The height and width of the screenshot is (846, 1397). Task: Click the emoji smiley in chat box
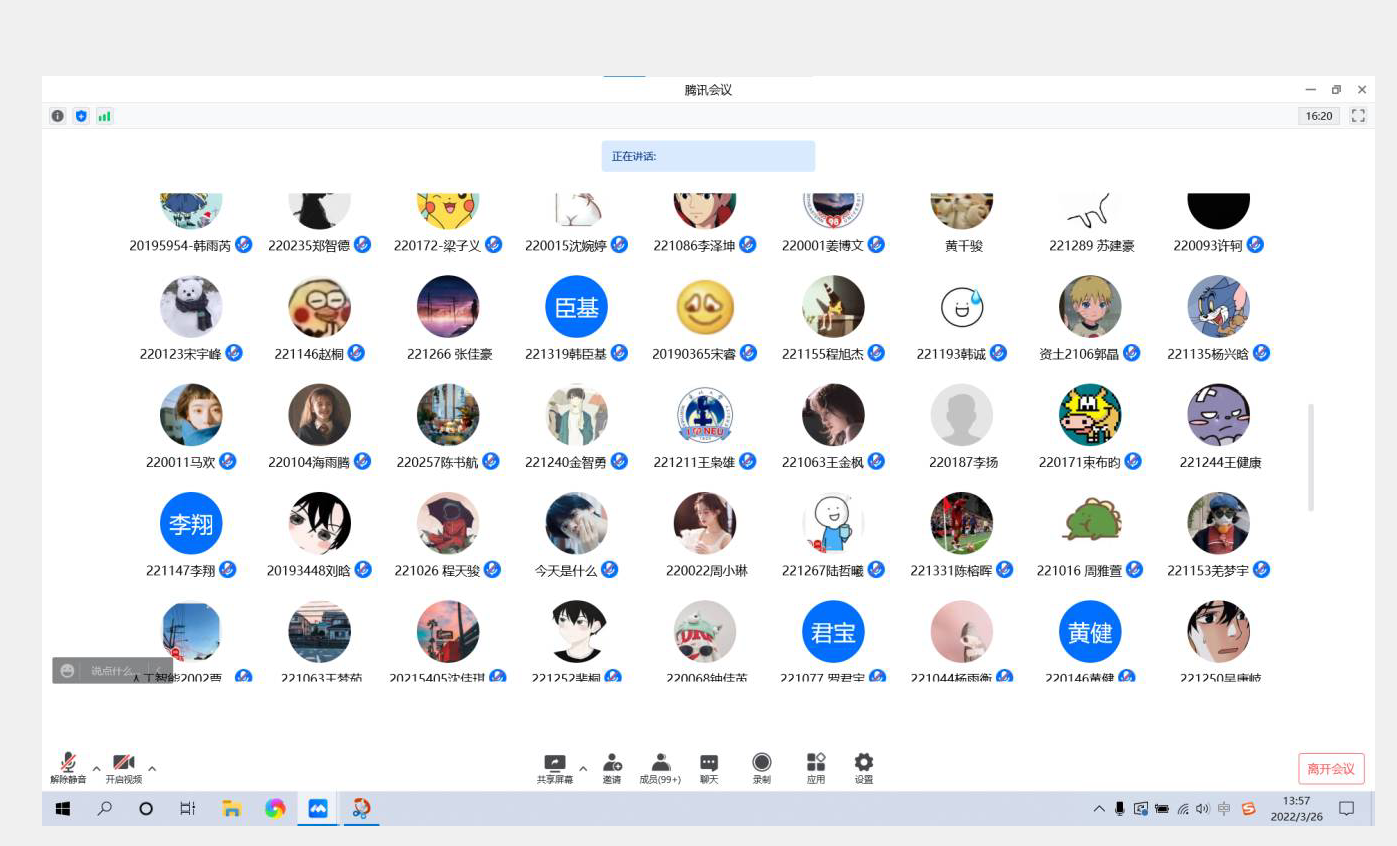(x=67, y=671)
